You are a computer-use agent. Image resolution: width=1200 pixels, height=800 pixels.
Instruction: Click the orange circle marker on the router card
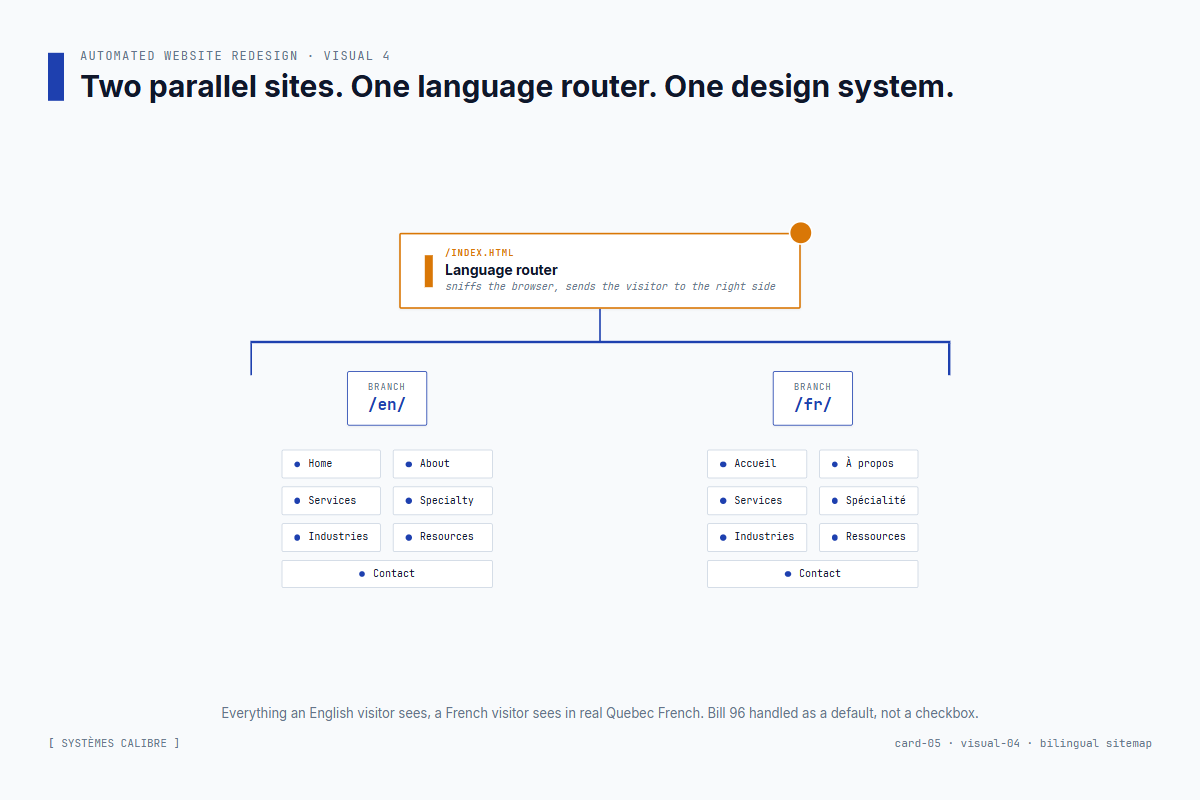(x=800, y=231)
